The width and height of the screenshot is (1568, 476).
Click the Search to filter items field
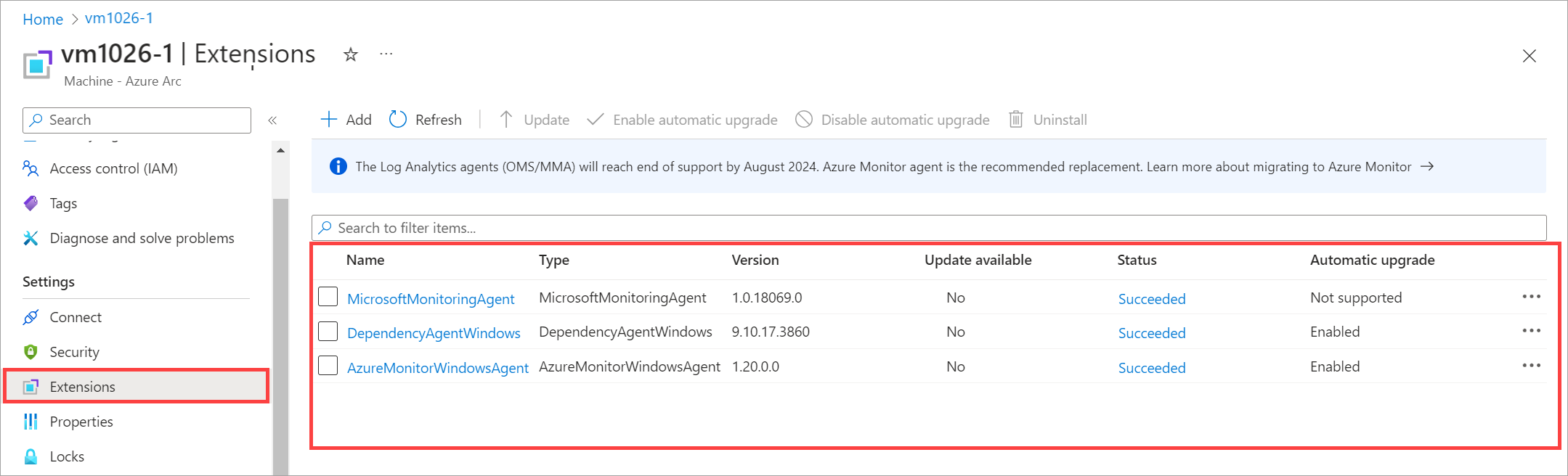(x=930, y=228)
